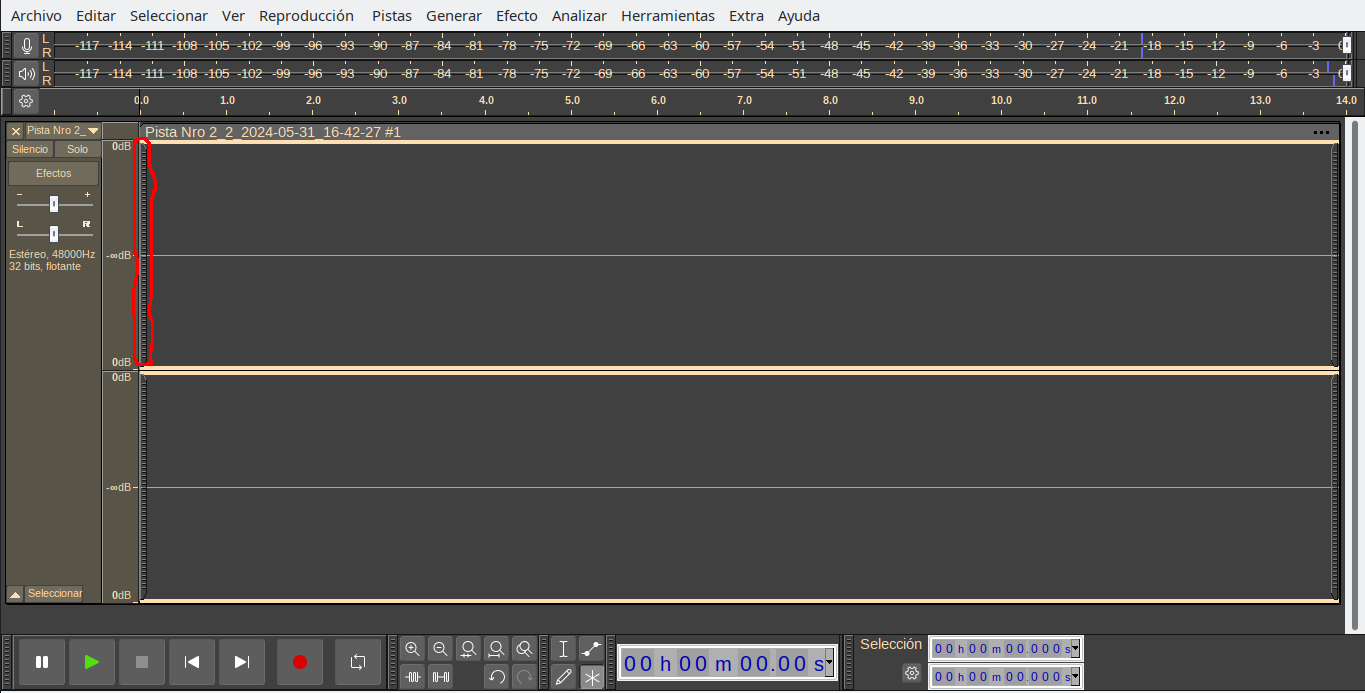The height and width of the screenshot is (693, 1365).
Task: Choose the Envelope tool
Action: (592, 648)
